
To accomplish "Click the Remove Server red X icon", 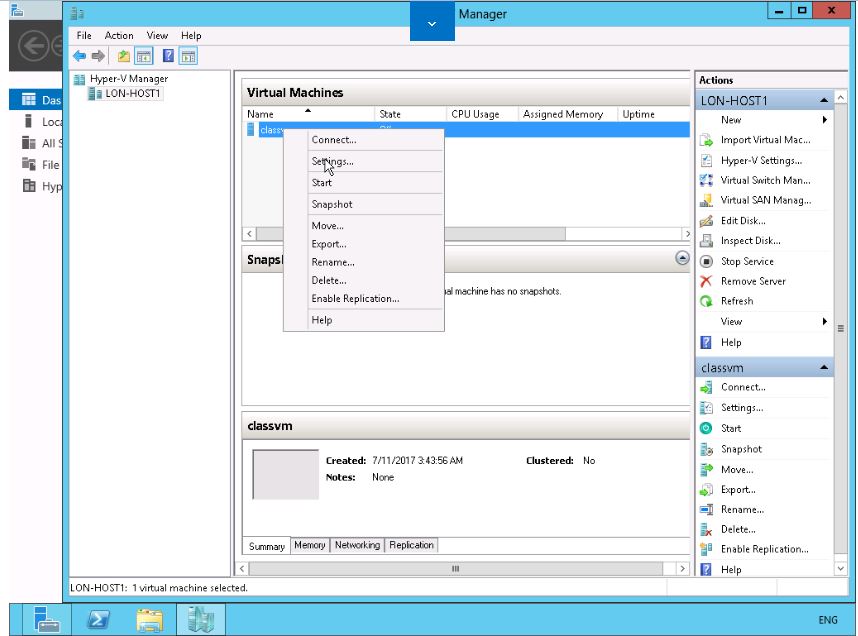I will 706,281.
